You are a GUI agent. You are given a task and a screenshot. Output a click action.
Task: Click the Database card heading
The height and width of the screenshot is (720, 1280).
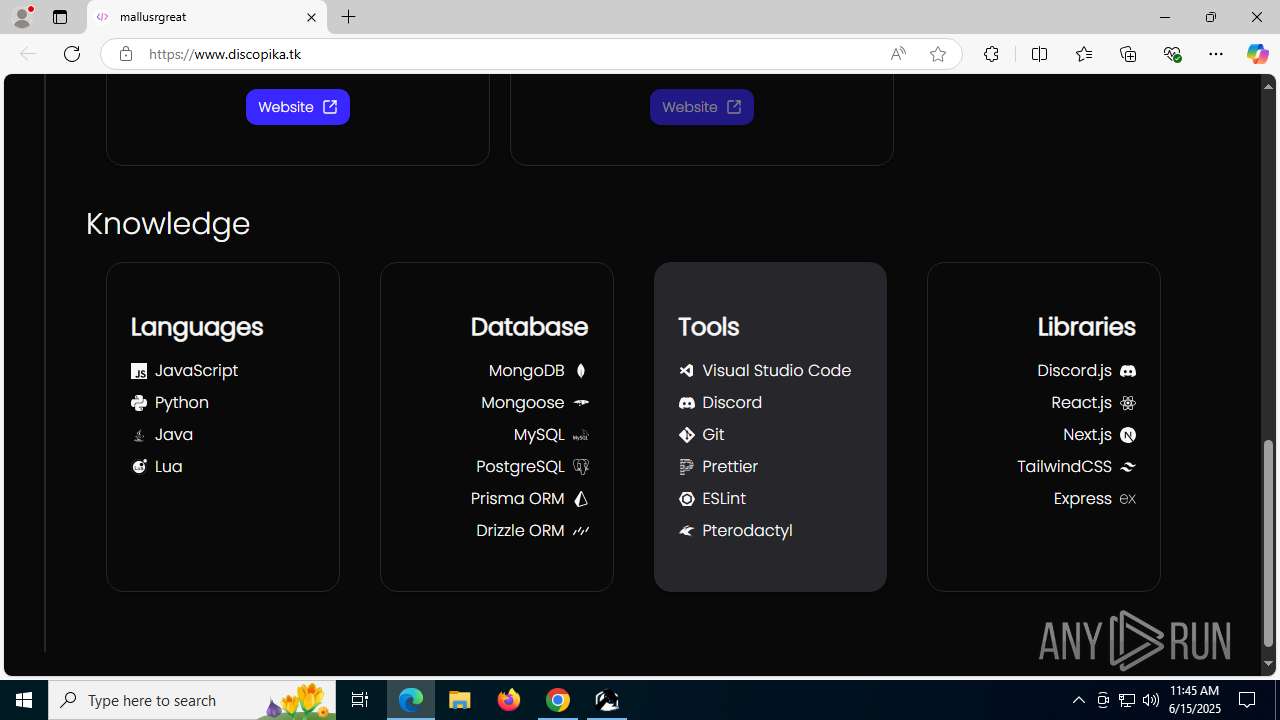[x=529, y=327]
